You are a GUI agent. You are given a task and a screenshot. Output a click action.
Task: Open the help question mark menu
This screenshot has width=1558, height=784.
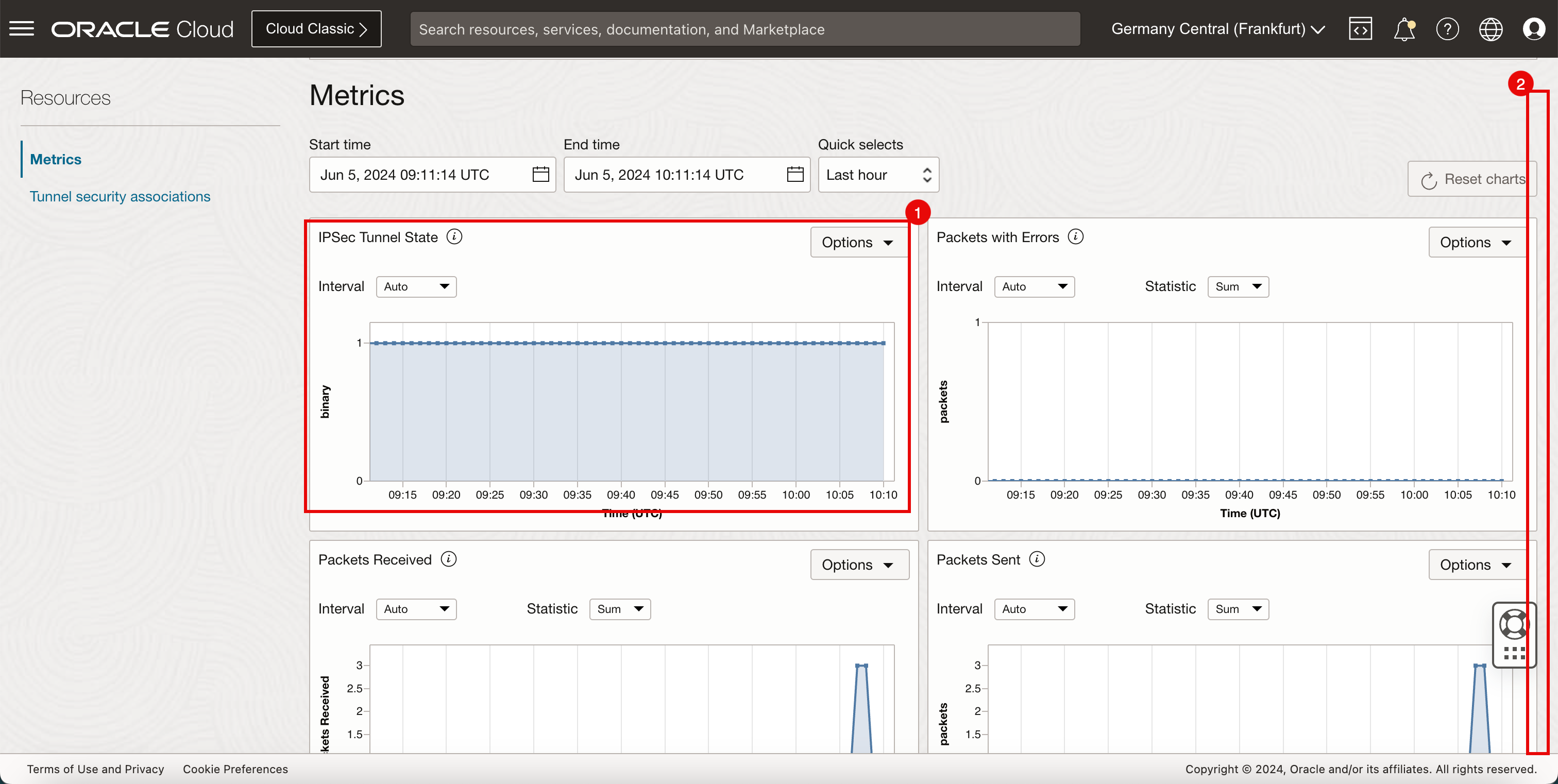coord(1447,28)
